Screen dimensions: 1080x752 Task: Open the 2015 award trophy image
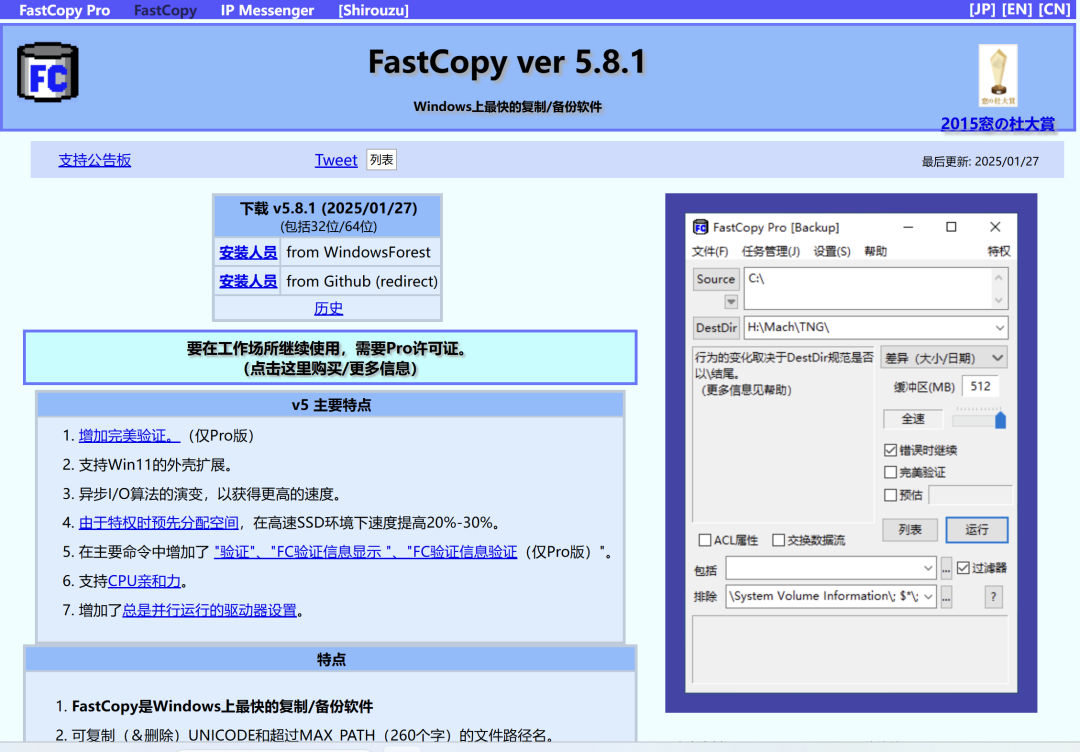click(997, 76)
